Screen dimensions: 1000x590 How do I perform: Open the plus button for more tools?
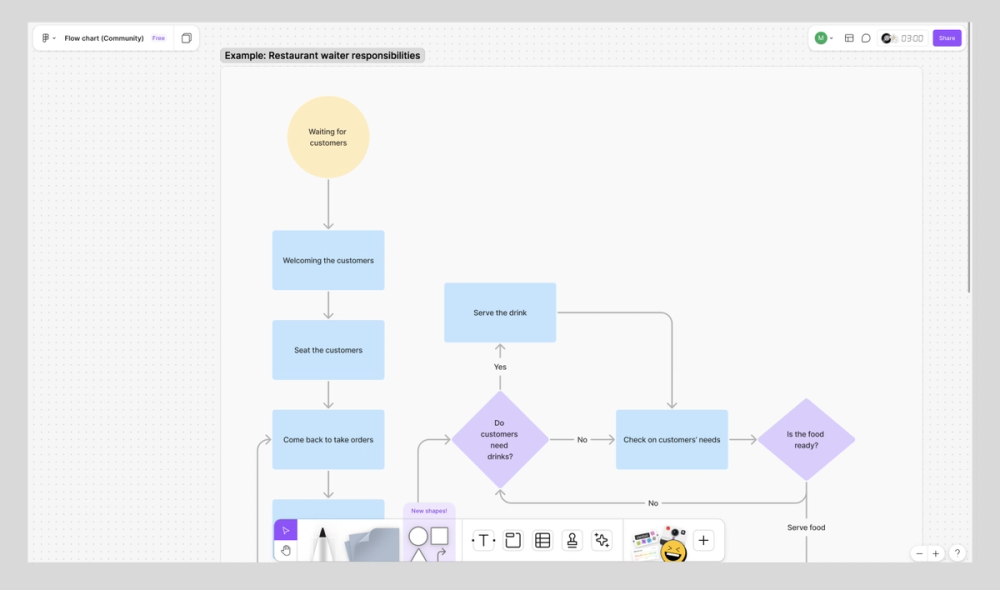click(703, 540)
